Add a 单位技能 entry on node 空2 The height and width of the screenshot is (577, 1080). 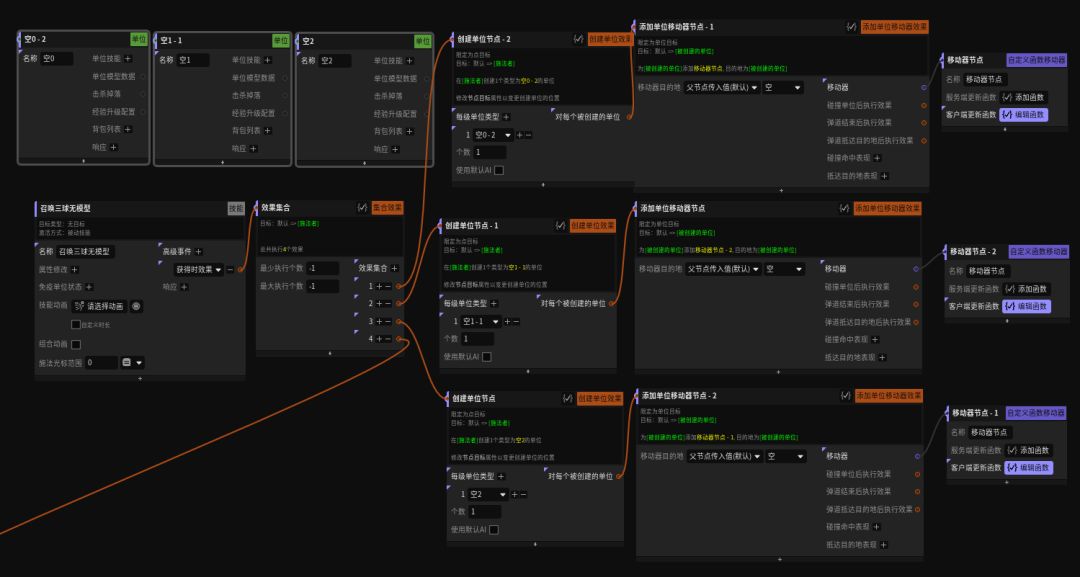tap(410, 61)
